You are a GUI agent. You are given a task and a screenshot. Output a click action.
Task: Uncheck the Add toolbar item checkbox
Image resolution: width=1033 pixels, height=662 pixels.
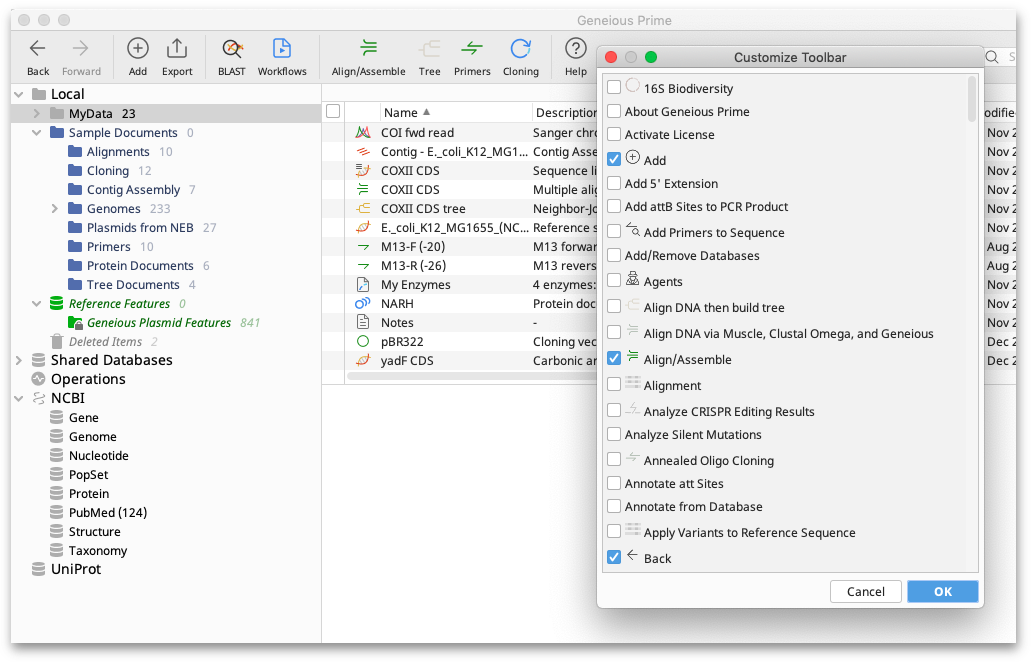pyautogui.click(x=613, y=159)
